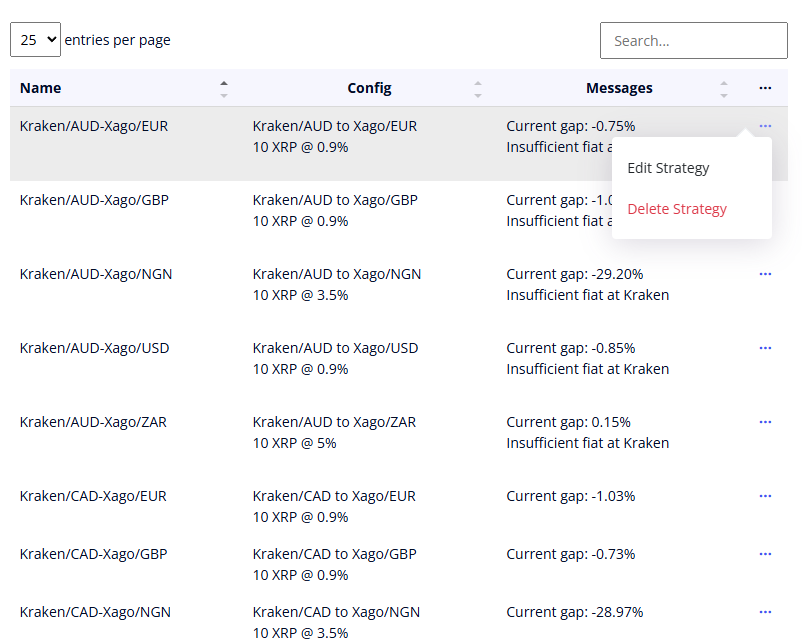Screen dimensions: 802x640
Task: Open three-dot menu for Kraken/AUD-Xago/ZAR row
Action: click(x=765, y=422)
